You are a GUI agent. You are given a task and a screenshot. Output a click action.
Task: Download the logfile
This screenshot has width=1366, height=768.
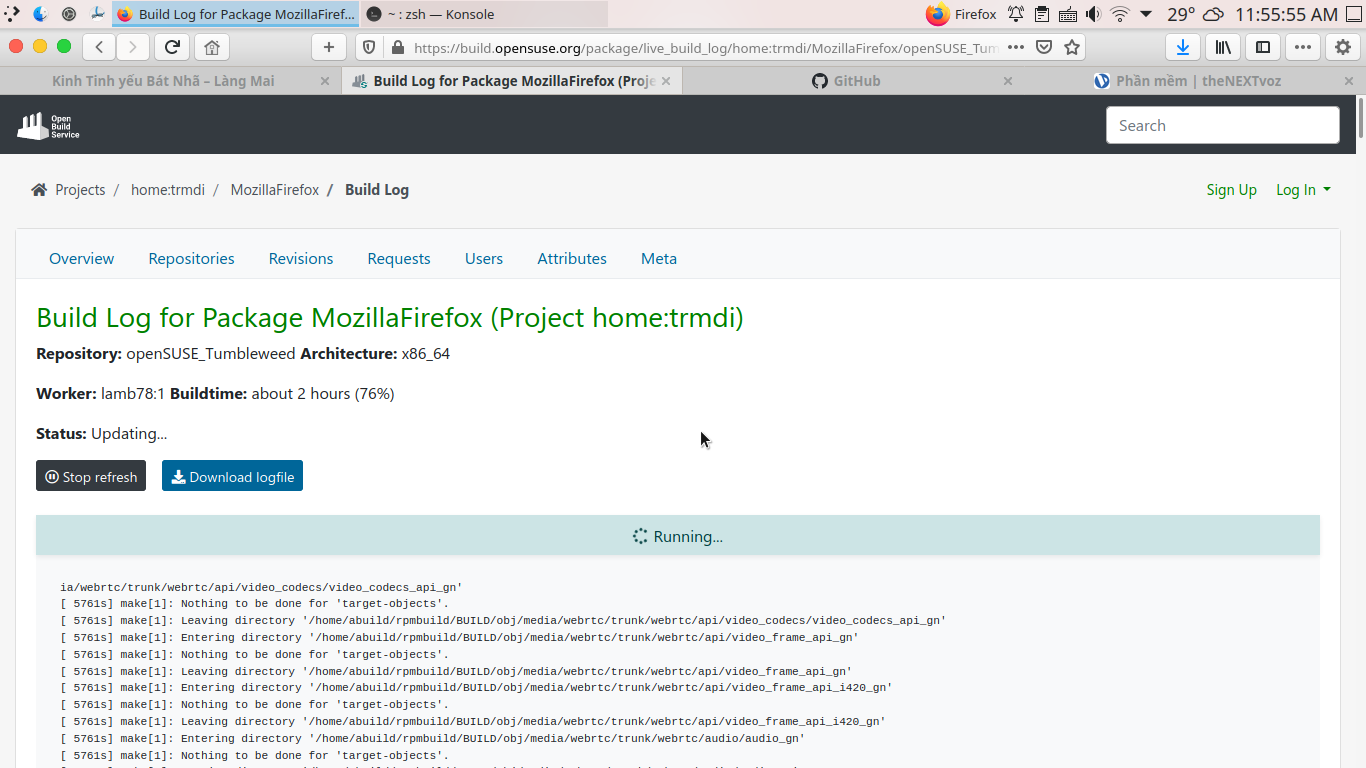(232, 476)
